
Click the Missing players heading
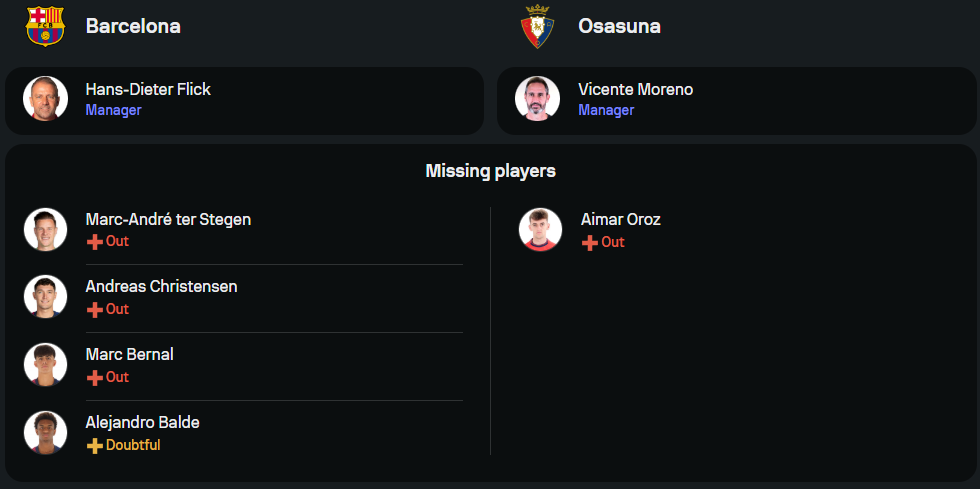click(x=490, y=171)
